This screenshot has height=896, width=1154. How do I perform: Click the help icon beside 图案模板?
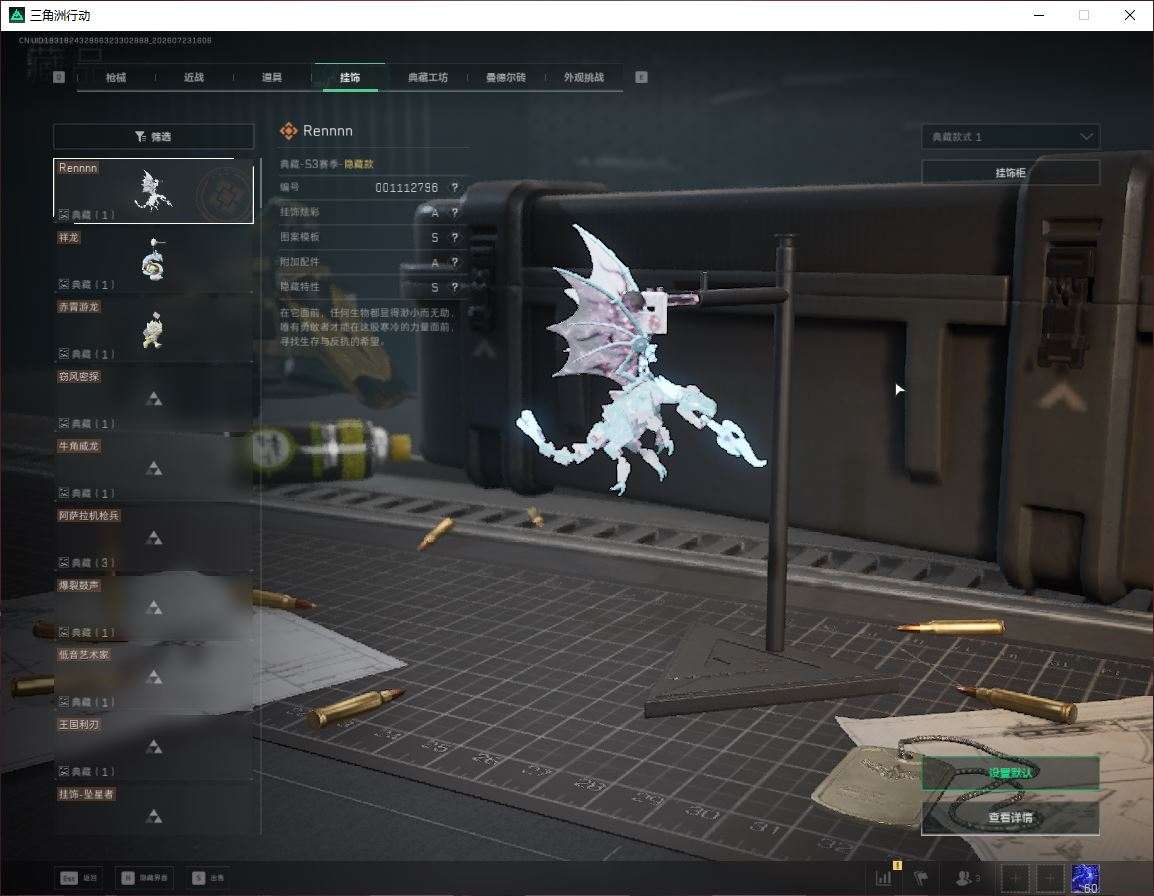(x=455, y=237)
